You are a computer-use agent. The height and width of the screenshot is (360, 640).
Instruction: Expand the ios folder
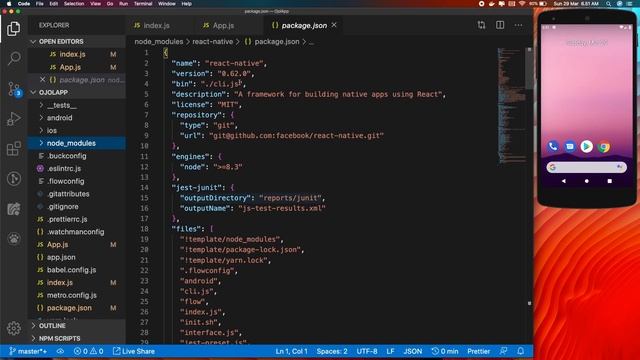77,130
